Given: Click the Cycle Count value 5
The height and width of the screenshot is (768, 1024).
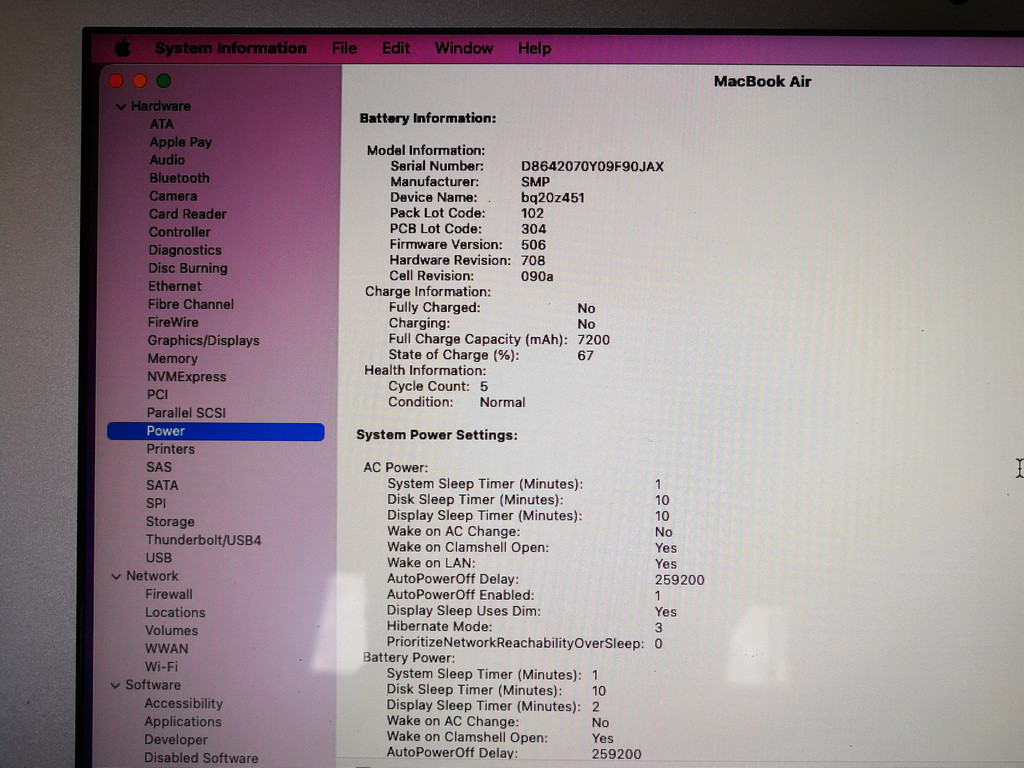Looking at the screenshot, I should (x=483, y=387).
